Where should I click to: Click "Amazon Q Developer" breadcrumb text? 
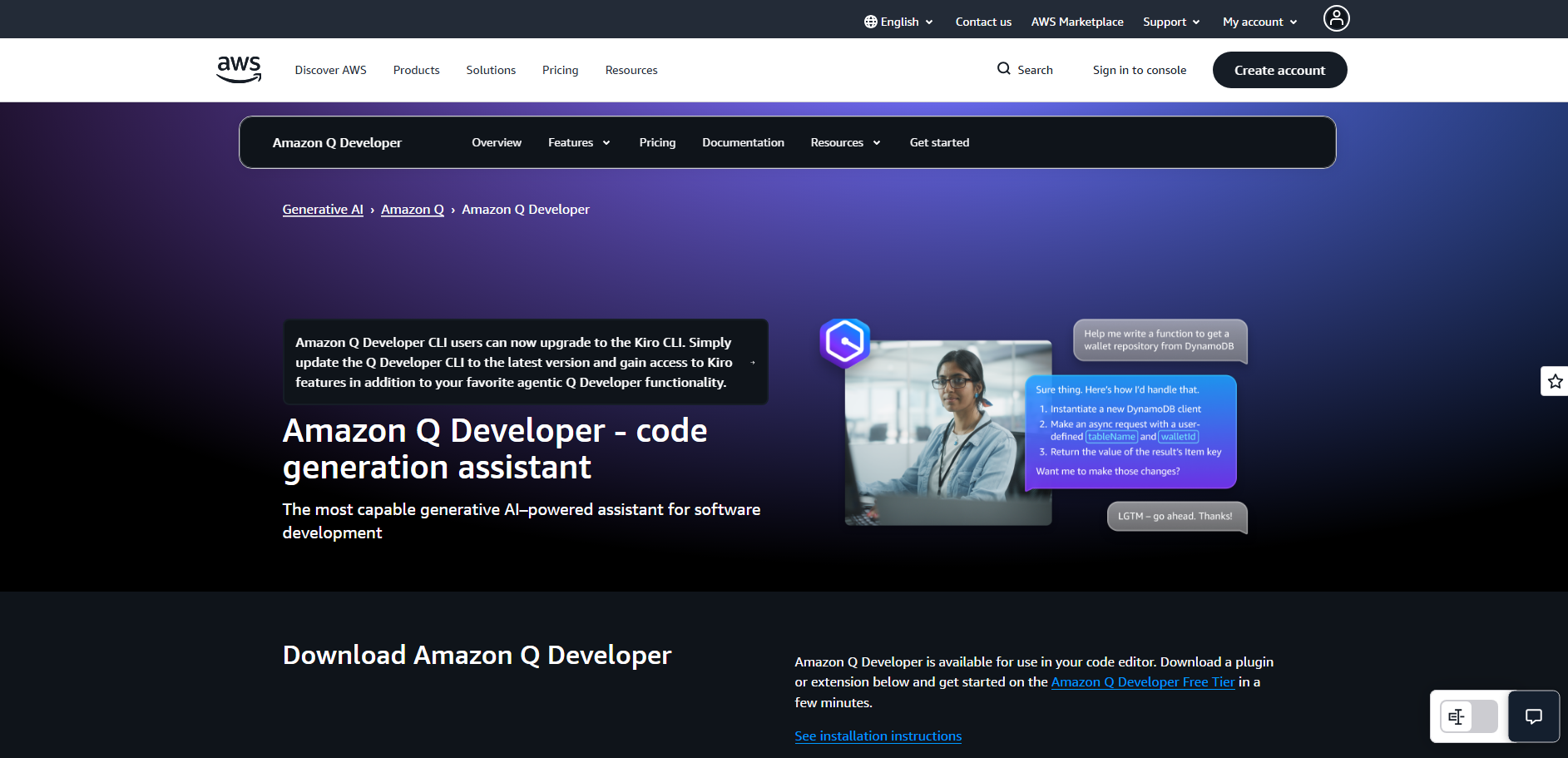pyautogui.click(x=526, y=210)
